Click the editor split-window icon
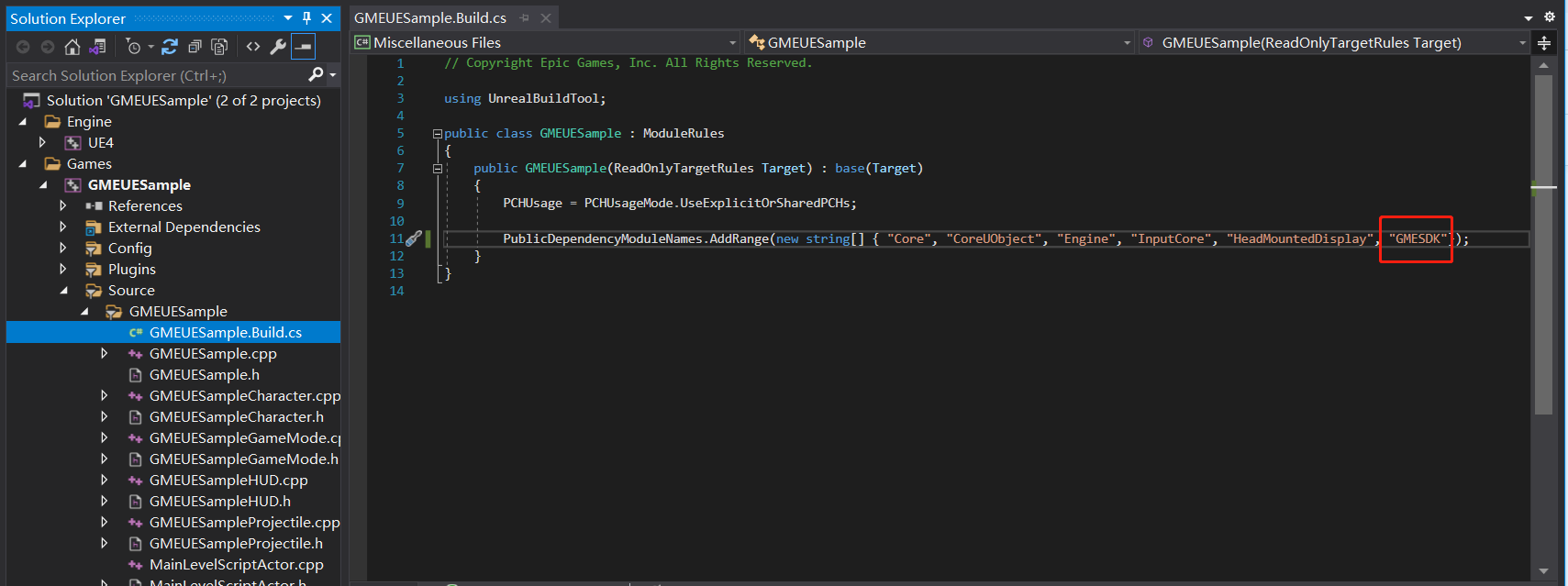The image size is (1568, 586). coord(1544,43)
